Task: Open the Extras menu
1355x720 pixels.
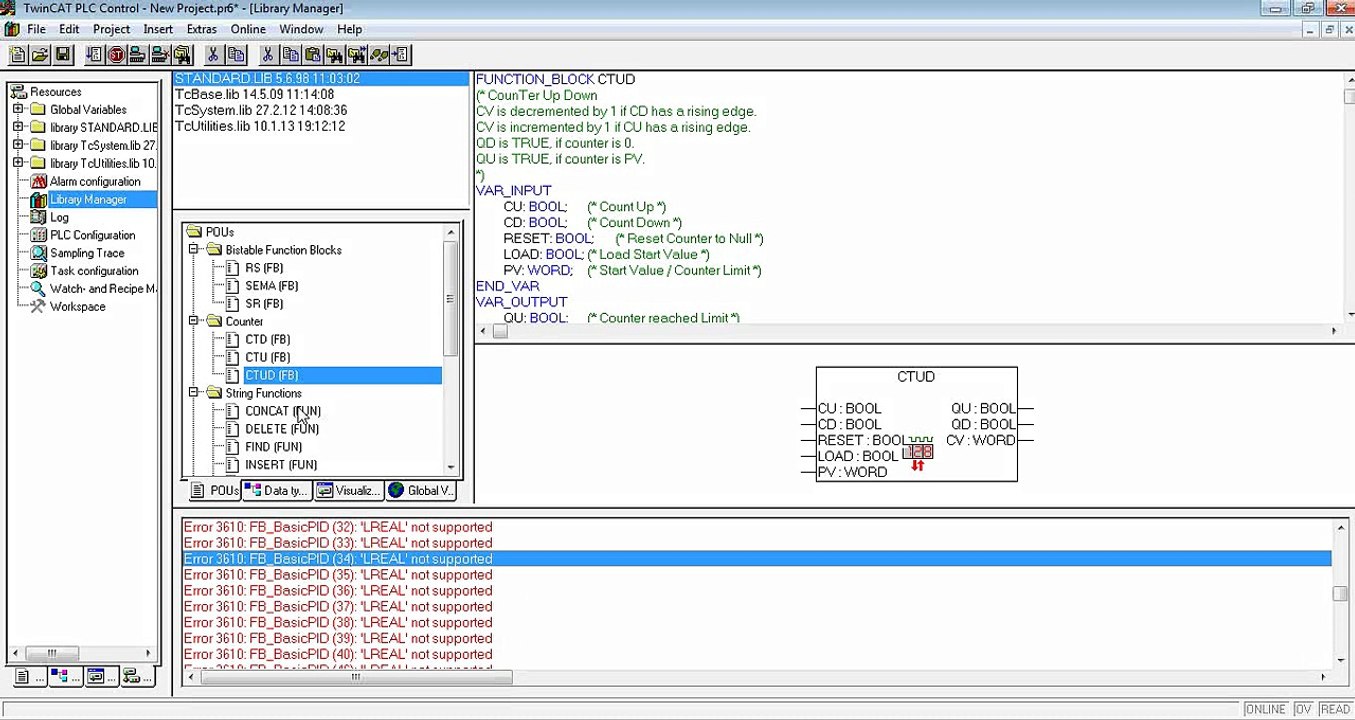Action: [201, 29]
